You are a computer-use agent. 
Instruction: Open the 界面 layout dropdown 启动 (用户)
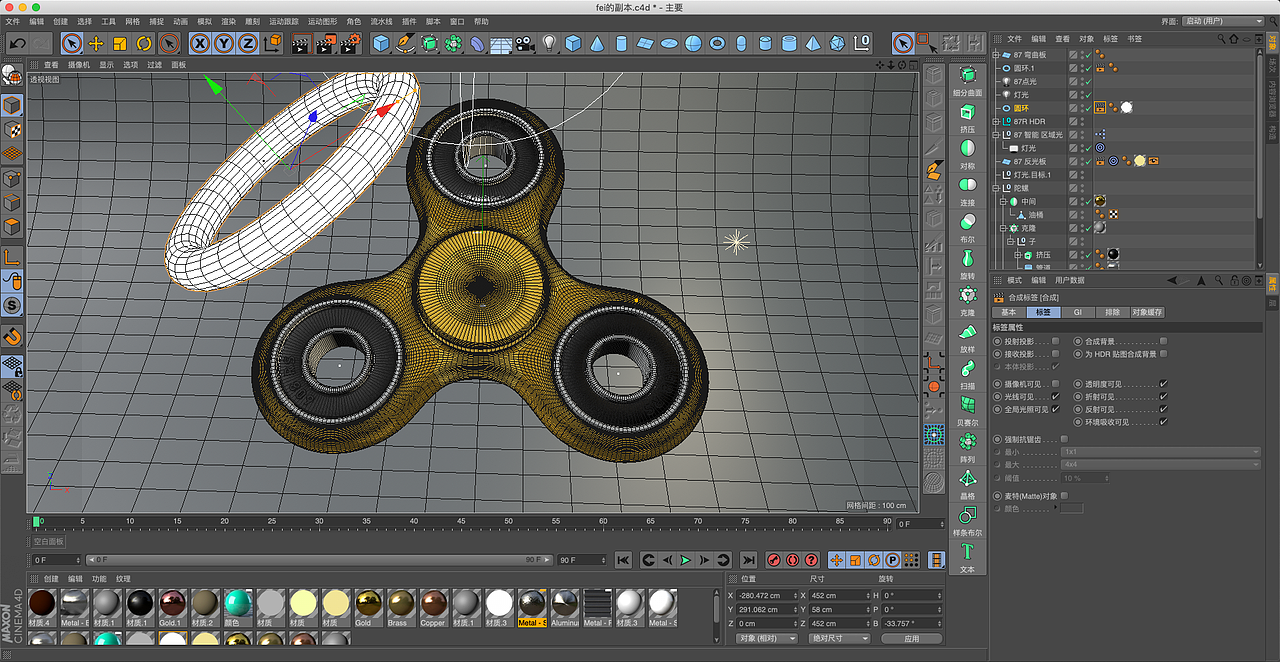1223,21
